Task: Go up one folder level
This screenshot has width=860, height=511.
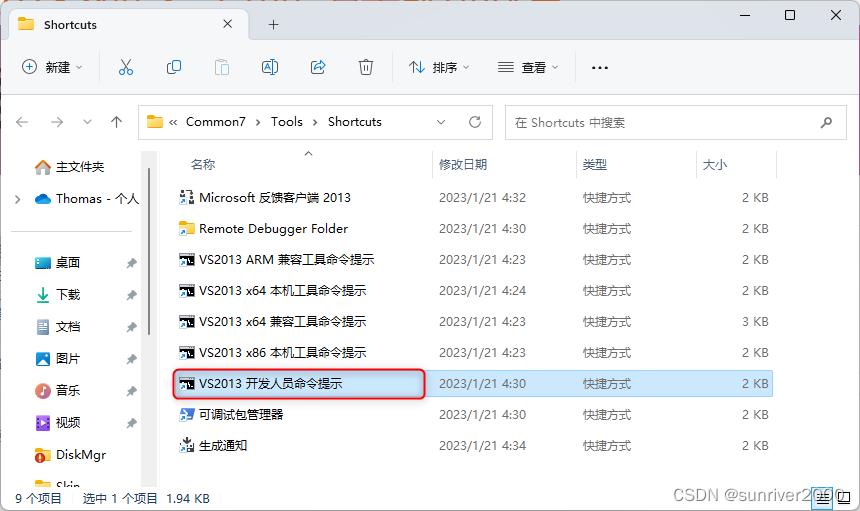Action: [x=116, y=122]
